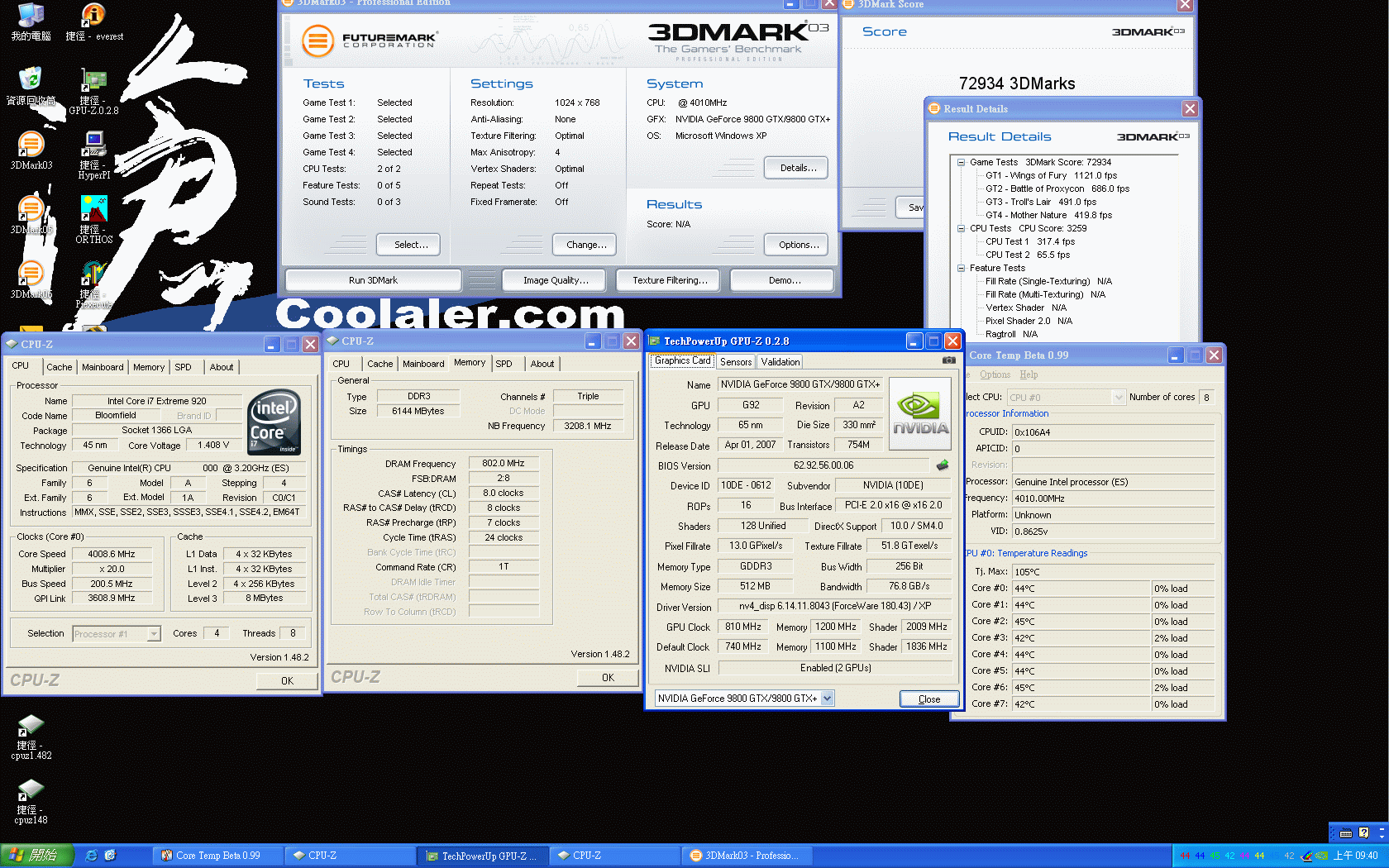
Task: Switch to the CPU tab in middle CPU-Z
Action: [x=341, y=364]
